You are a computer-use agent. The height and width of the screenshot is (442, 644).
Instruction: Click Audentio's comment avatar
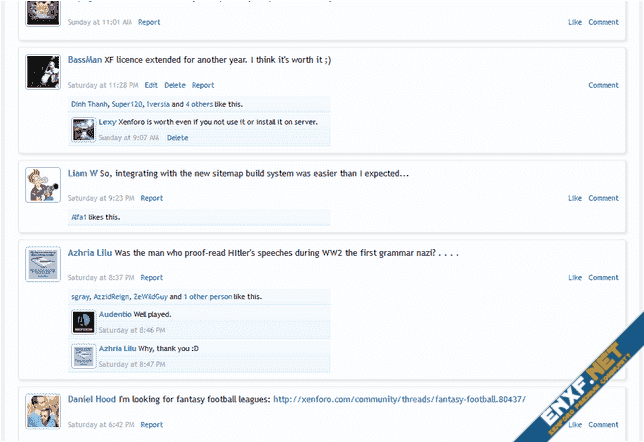click(84, 321)
